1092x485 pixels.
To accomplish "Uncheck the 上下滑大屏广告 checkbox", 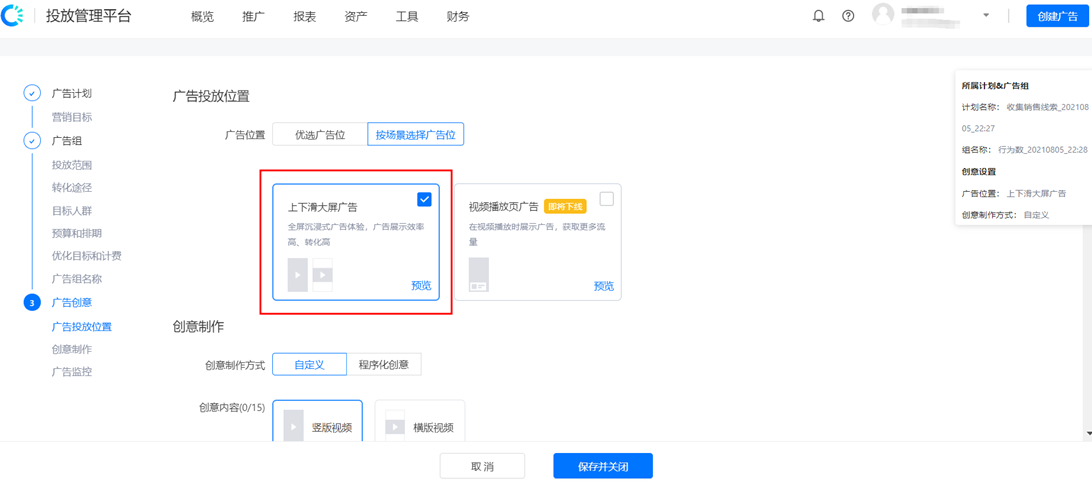I will pyautogui.click(x=425, y=199).
